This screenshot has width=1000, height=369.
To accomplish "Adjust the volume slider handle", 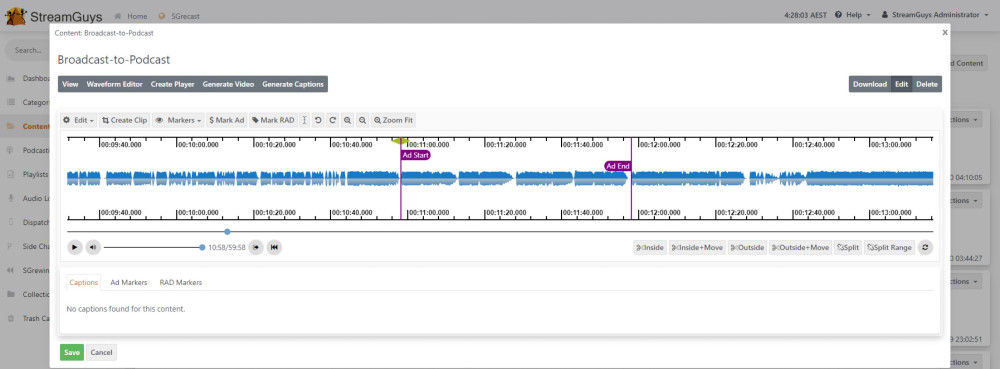I will coord(202,247).
